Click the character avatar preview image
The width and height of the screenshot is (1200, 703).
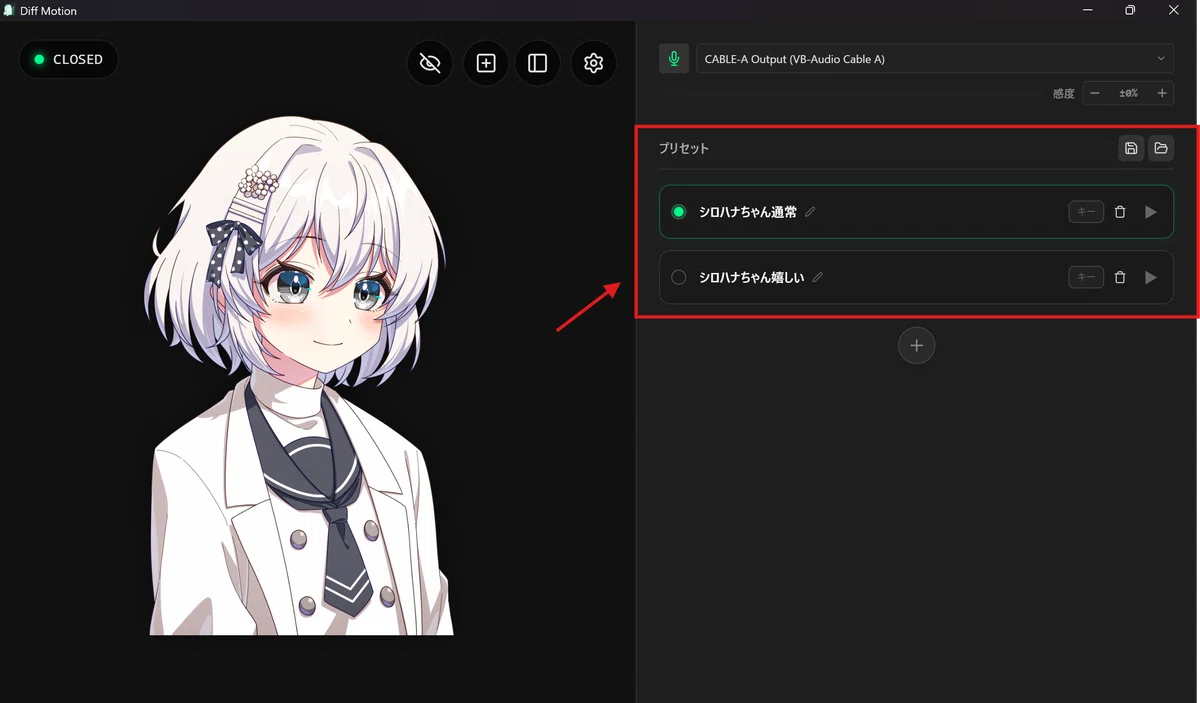302,375
